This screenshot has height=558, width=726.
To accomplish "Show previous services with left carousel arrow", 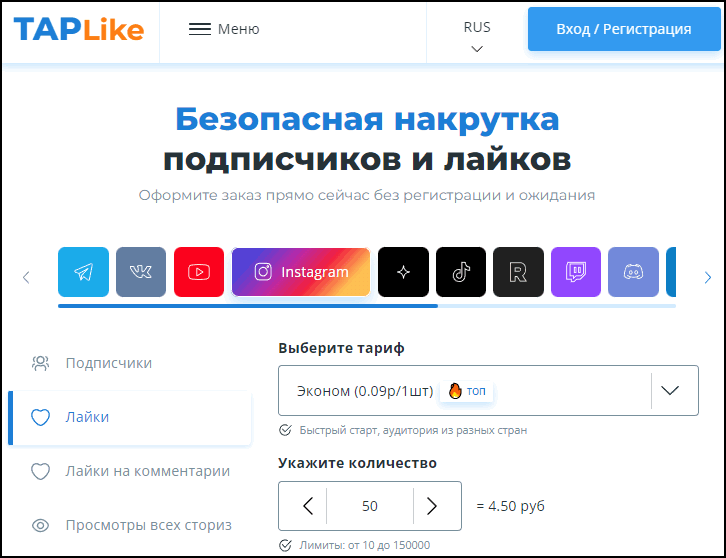I will pyautogui.click(x=26, y=277).
